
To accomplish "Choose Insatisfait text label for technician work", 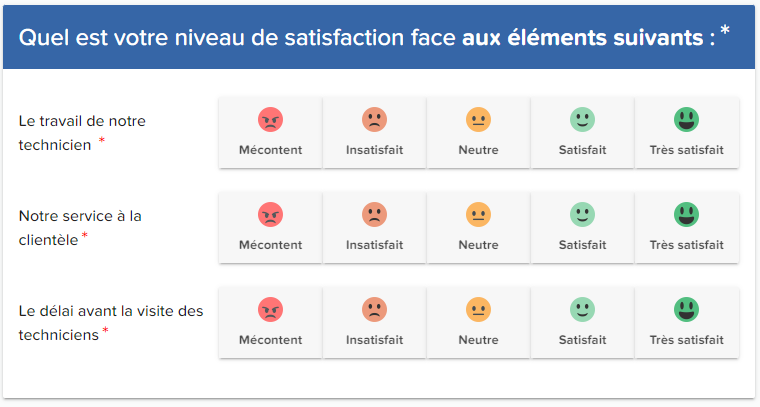I will 375,150.
